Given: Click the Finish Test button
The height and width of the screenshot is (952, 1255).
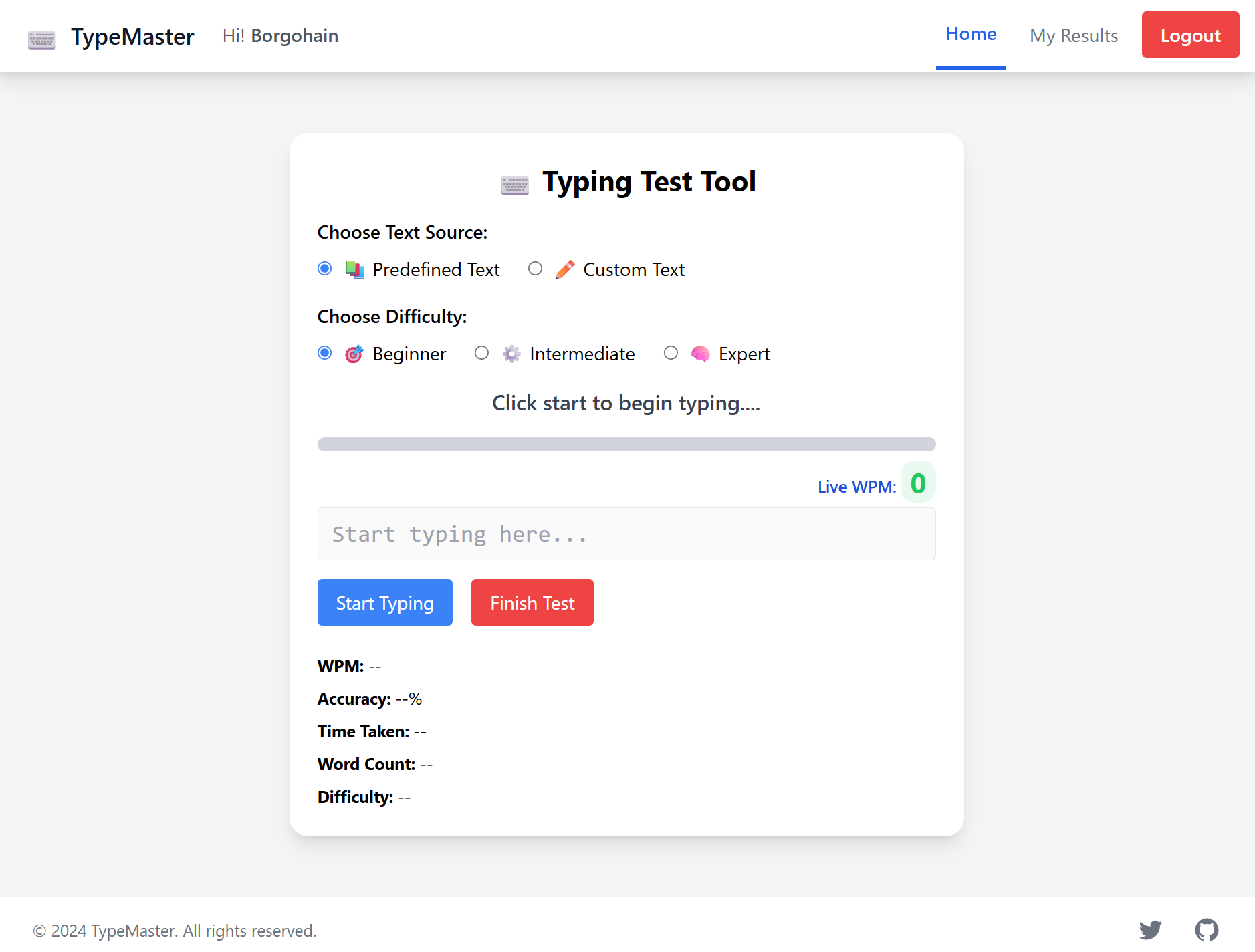Looking at the screenshot, I should [x=532, y=602].
